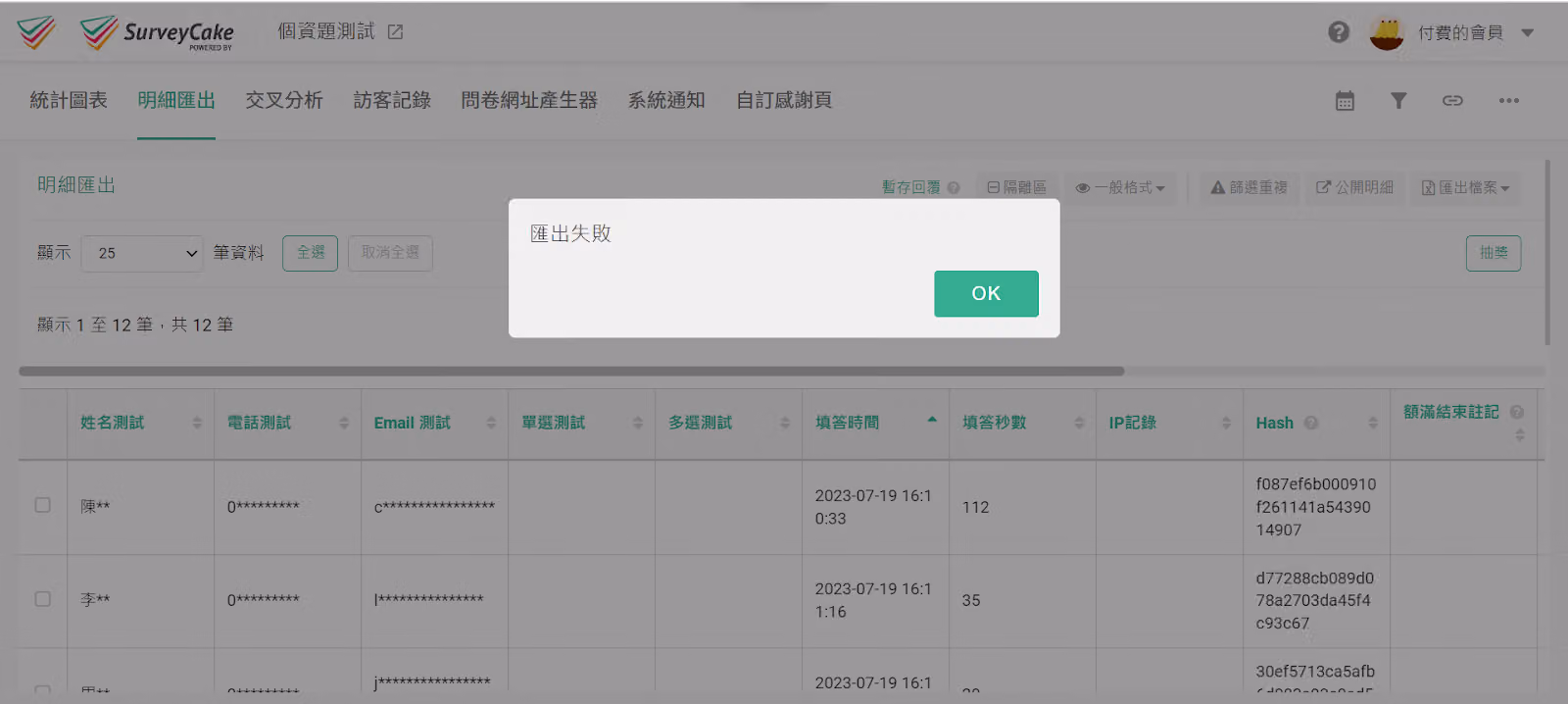
Task: Expand the 一般格式 view dropdown
Action: click(x=1120, y=187)
